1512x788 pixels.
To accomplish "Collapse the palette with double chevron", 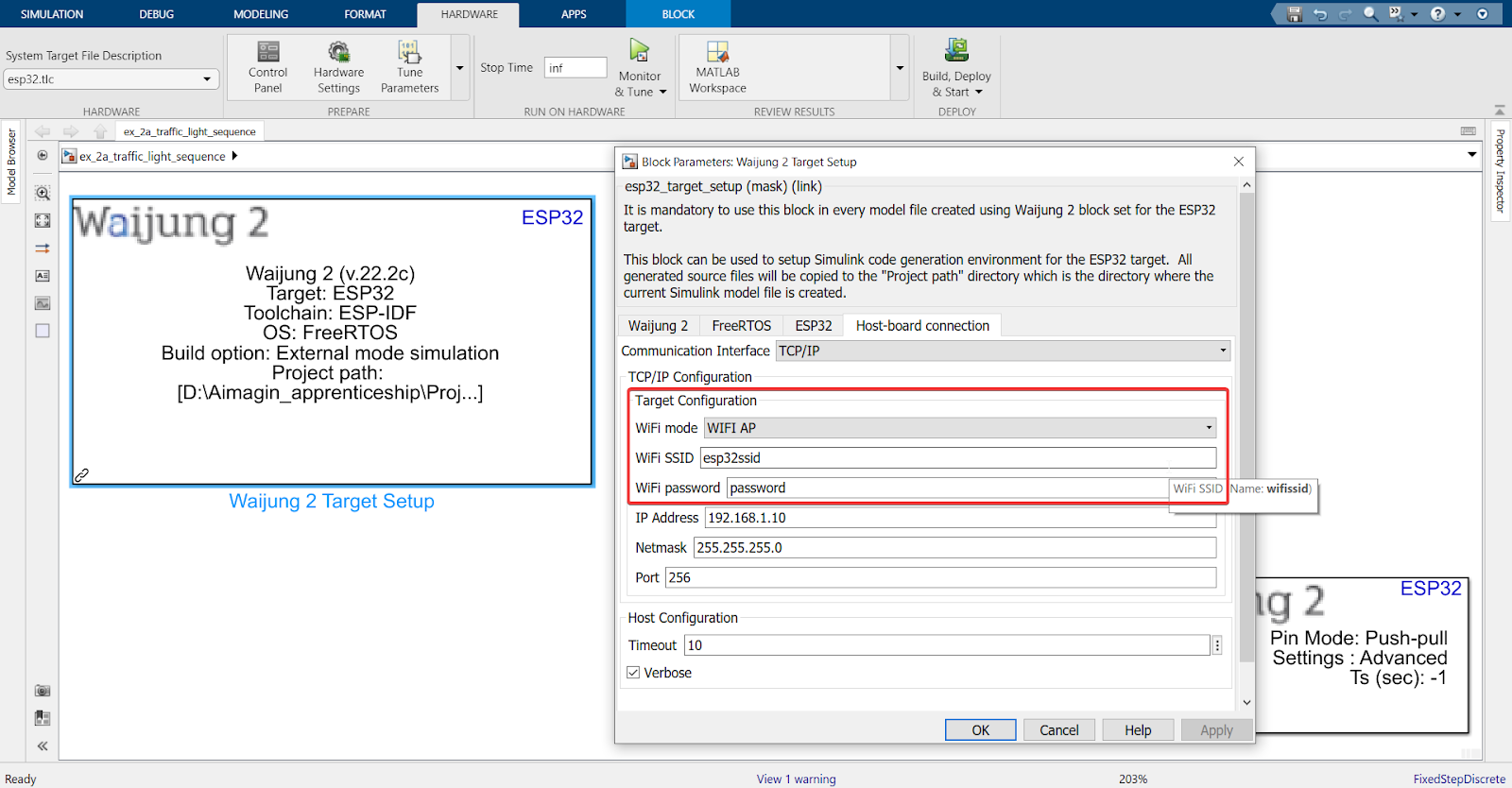I will 43,745.
